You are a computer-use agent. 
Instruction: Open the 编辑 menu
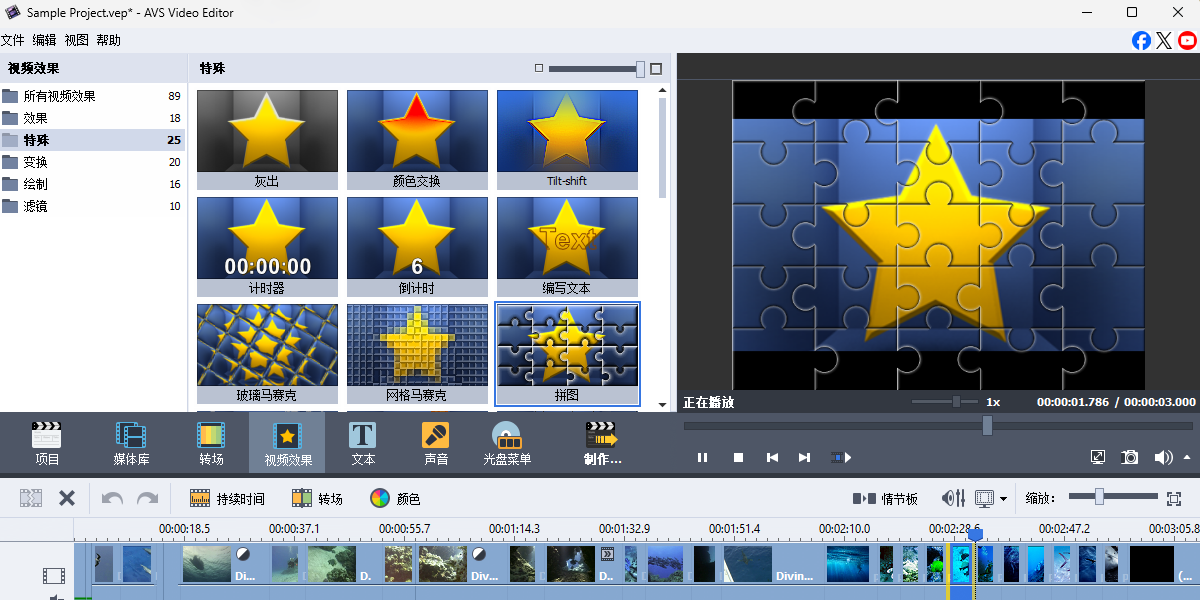(x=44, y=40)
